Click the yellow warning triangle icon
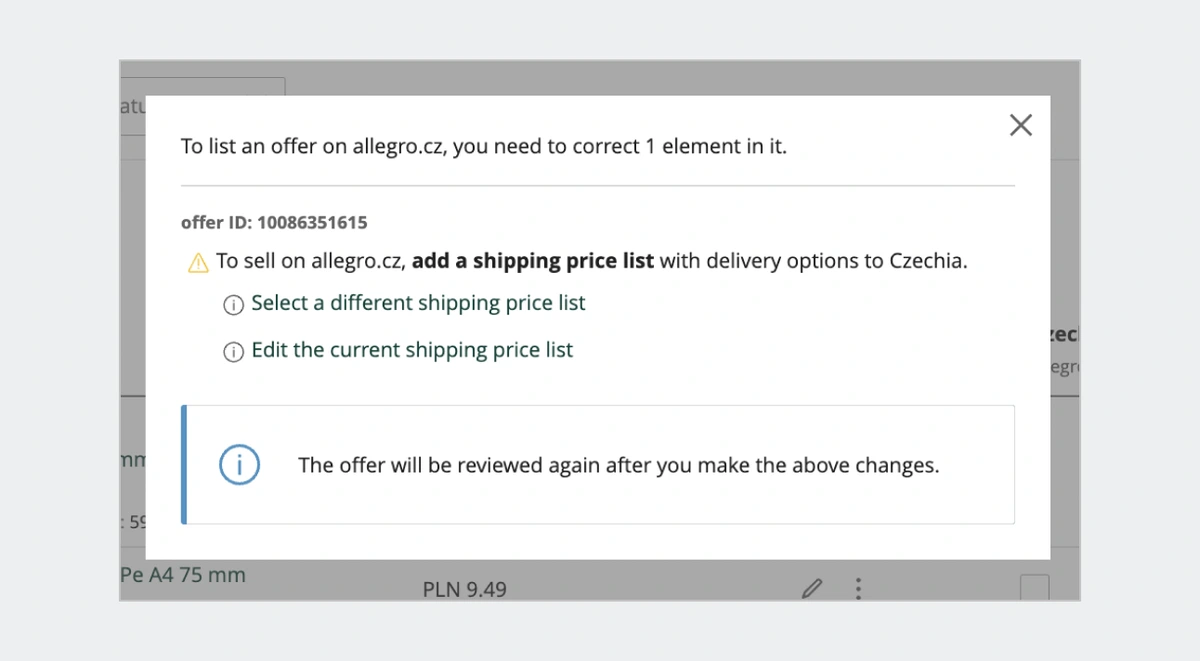The height and width of the screenshot is (661, 1200). 198,263
